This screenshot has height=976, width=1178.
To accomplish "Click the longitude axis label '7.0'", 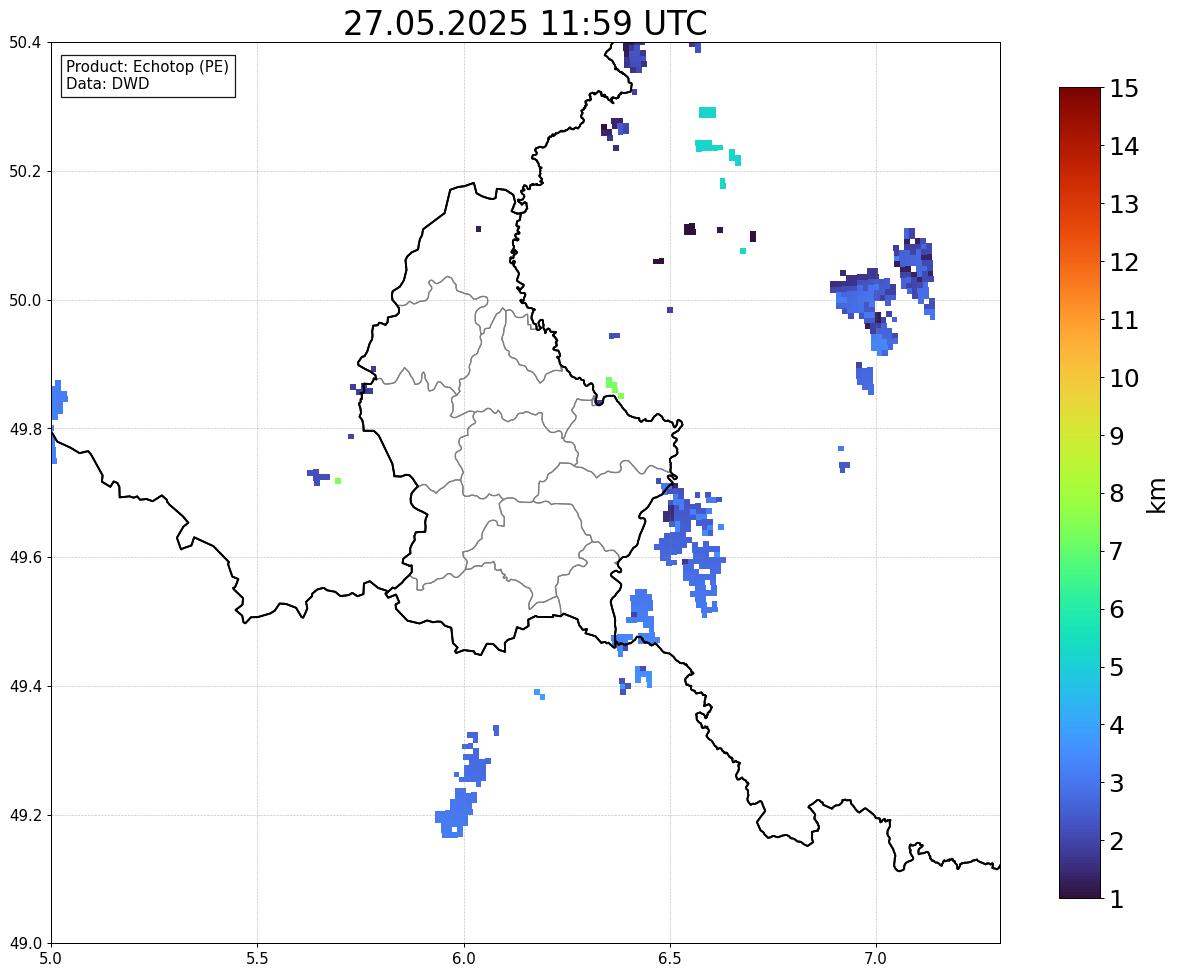I will tap(877, 959).
